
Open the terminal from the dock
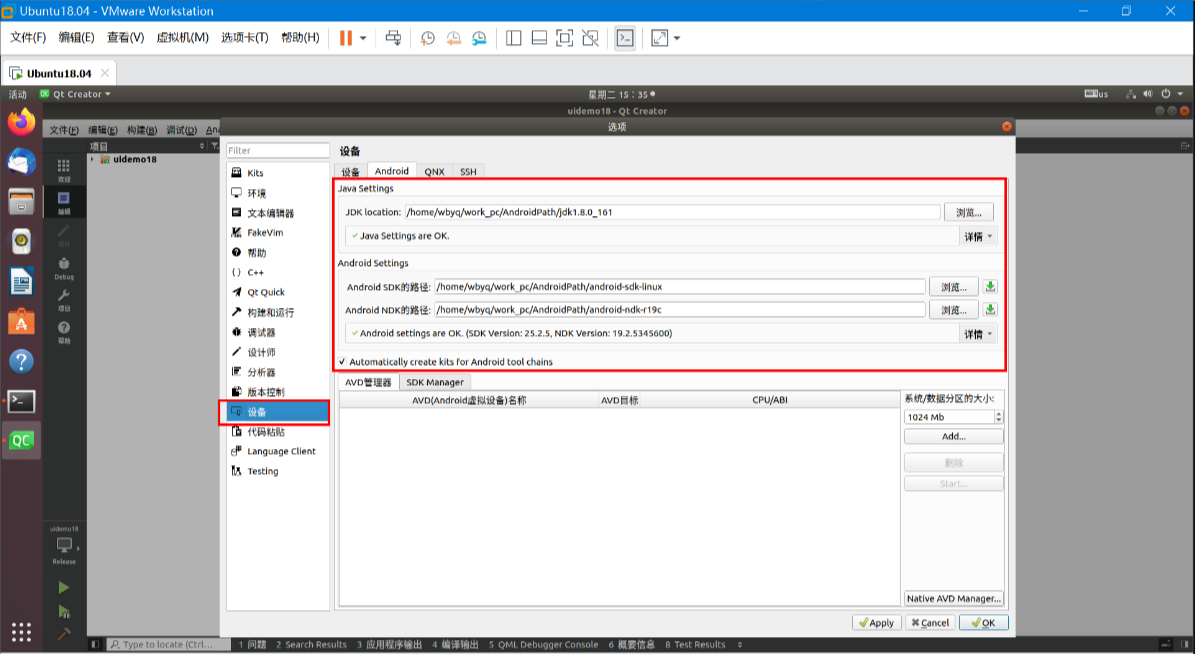coord(21,401)
